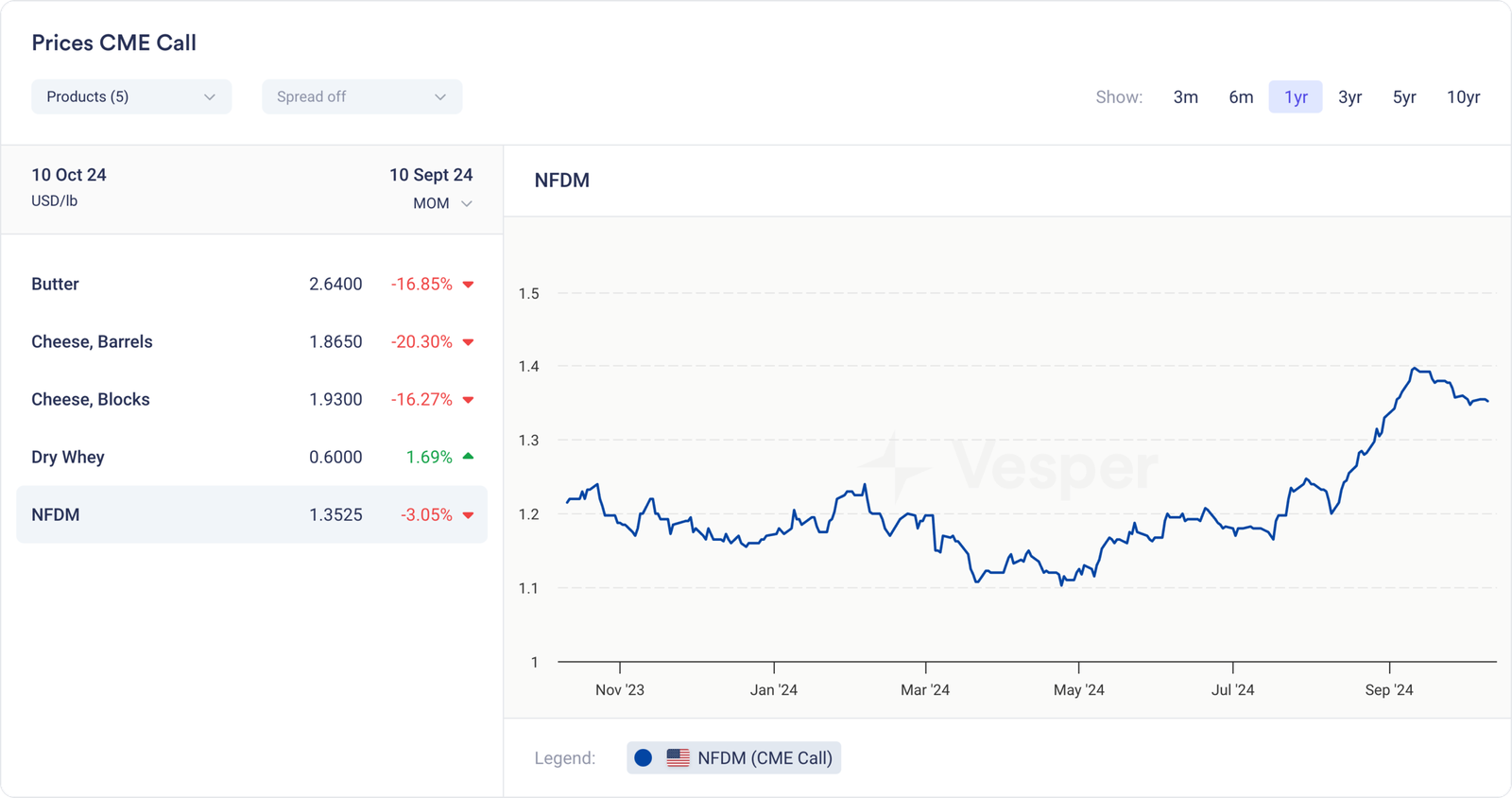Select the 6m time range

pos(1241,96)
